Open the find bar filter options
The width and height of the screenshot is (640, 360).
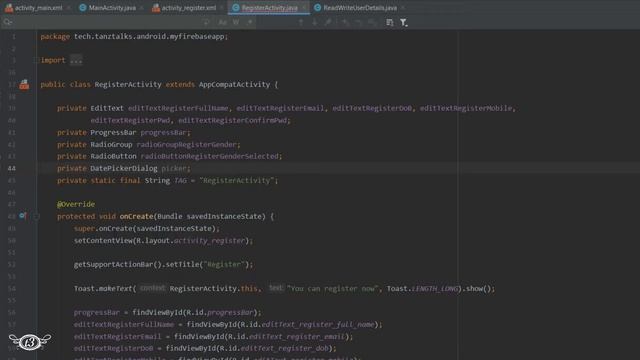coord(403,22)
